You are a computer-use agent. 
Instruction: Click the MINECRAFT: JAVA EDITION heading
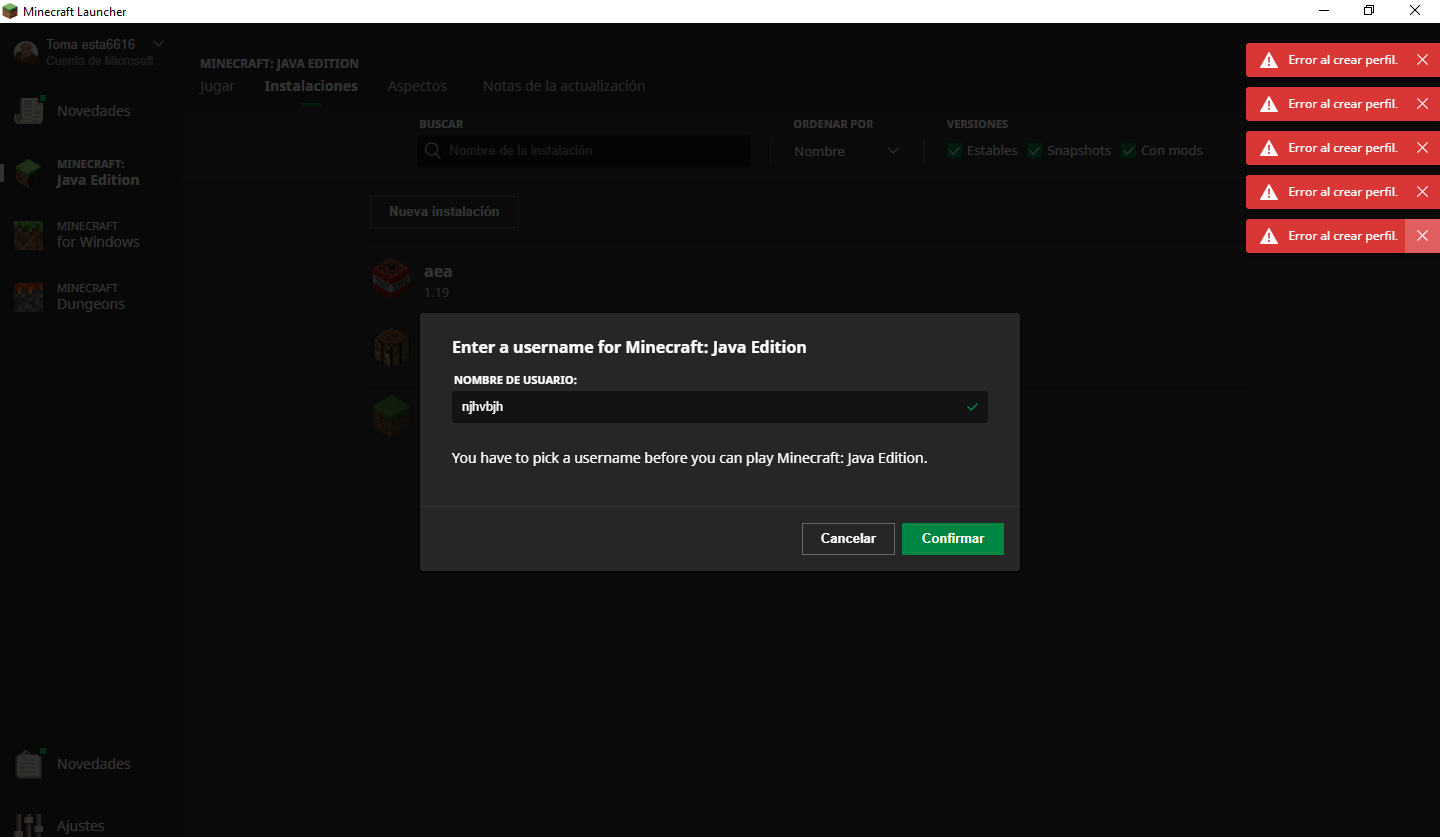tap(279, 64)
